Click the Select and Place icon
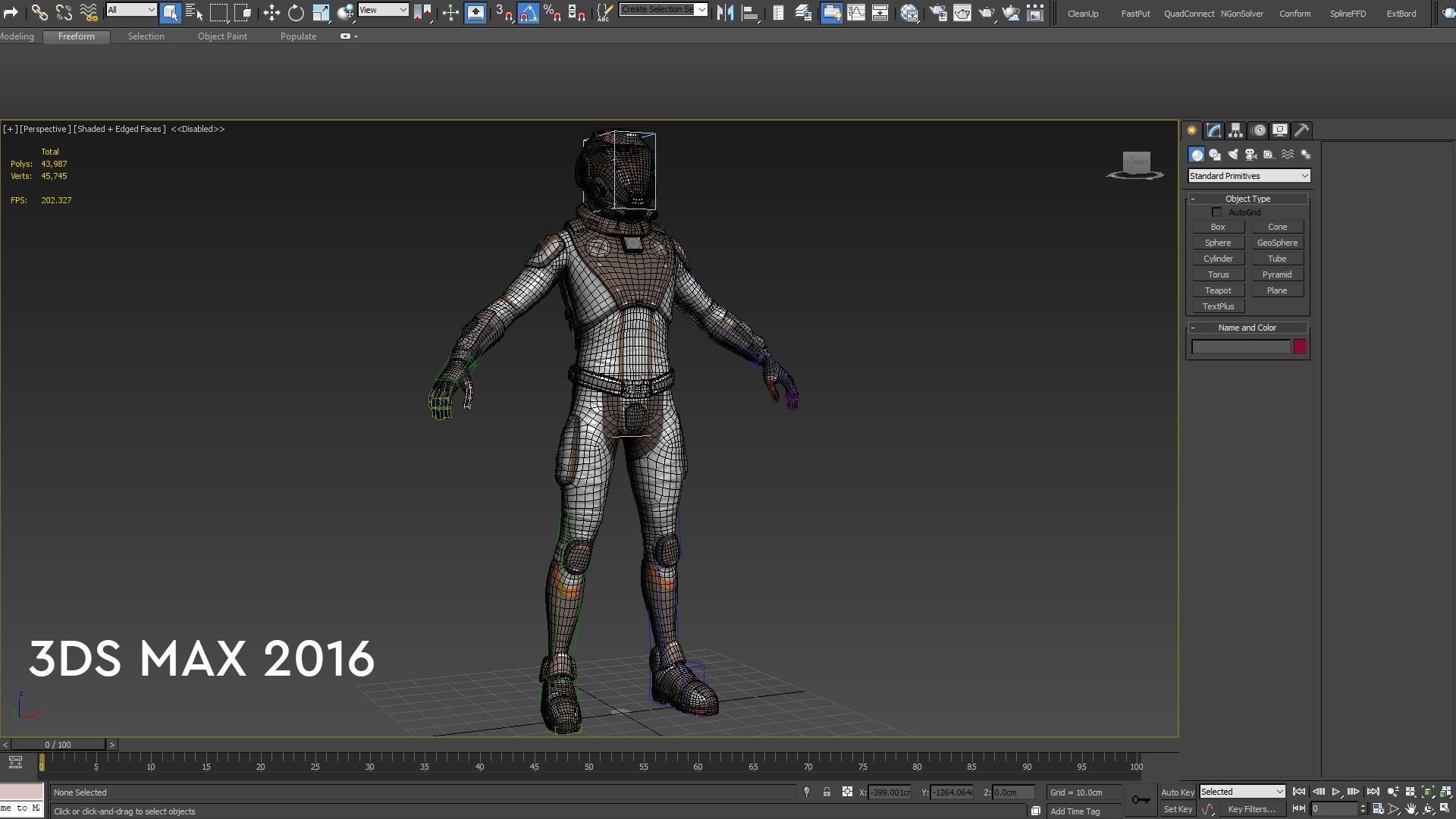The image size is (1456, 819). (x=345, y=12)
